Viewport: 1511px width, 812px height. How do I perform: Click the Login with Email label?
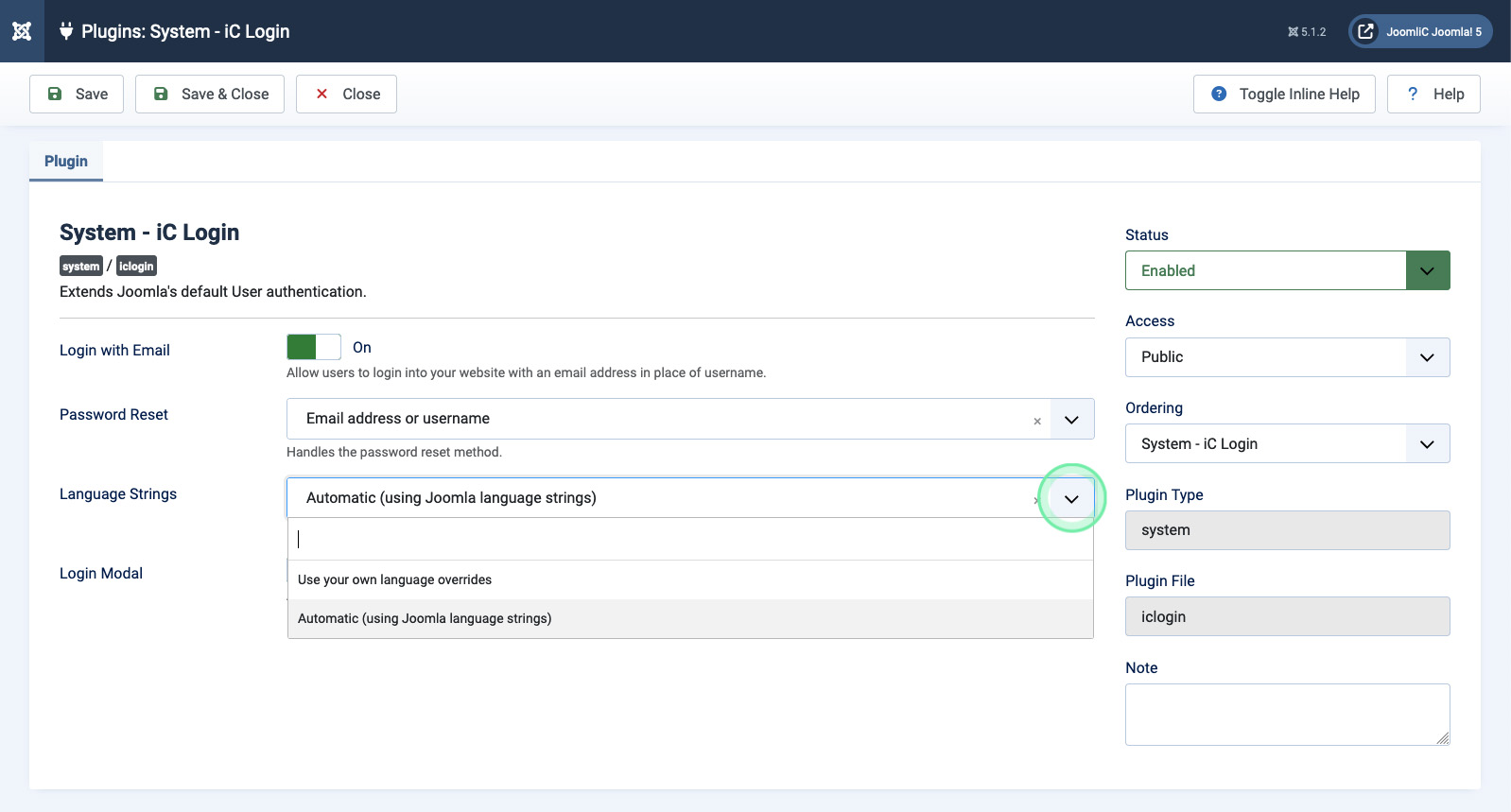(114, 351)
